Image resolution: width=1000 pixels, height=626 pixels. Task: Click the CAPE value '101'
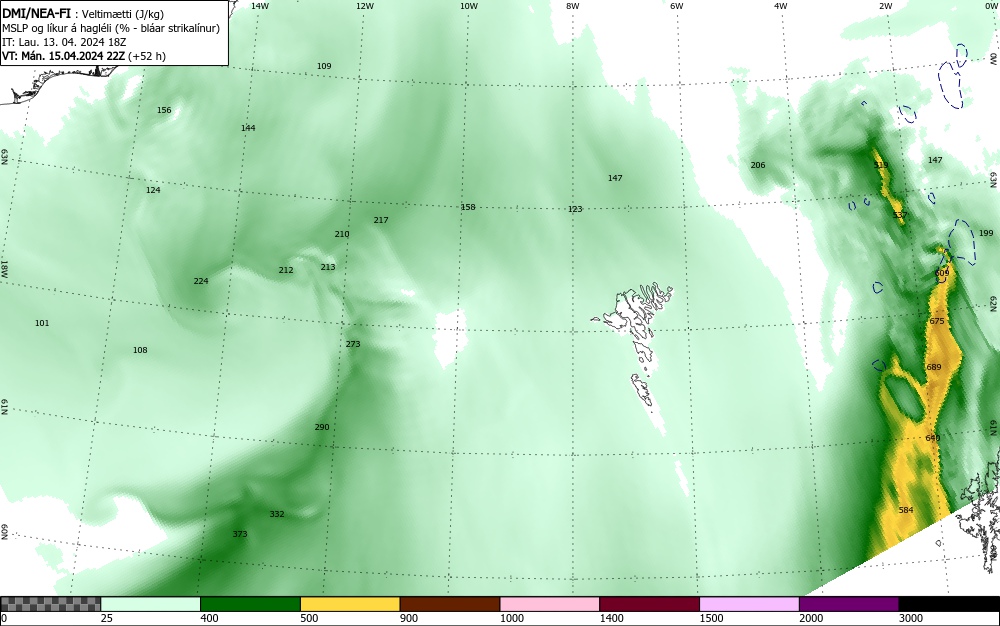pyautogui.click(x=41, y=323)
